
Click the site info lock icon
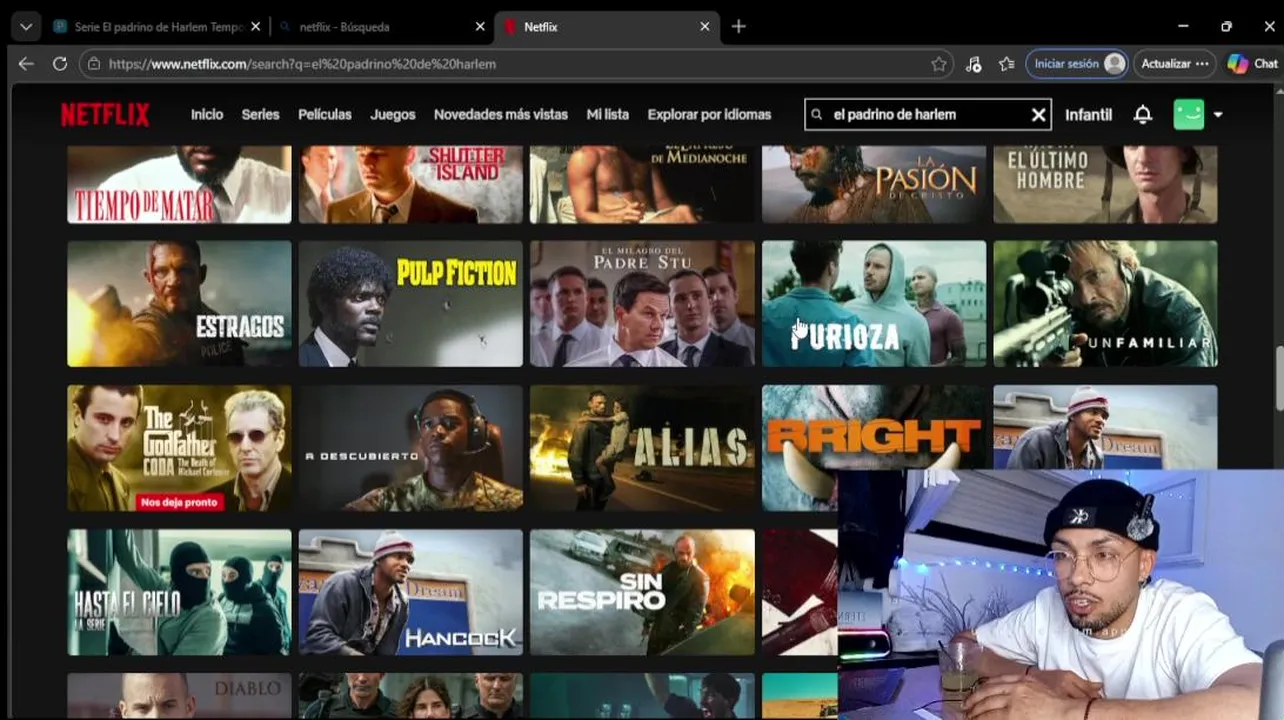(94, 64)
